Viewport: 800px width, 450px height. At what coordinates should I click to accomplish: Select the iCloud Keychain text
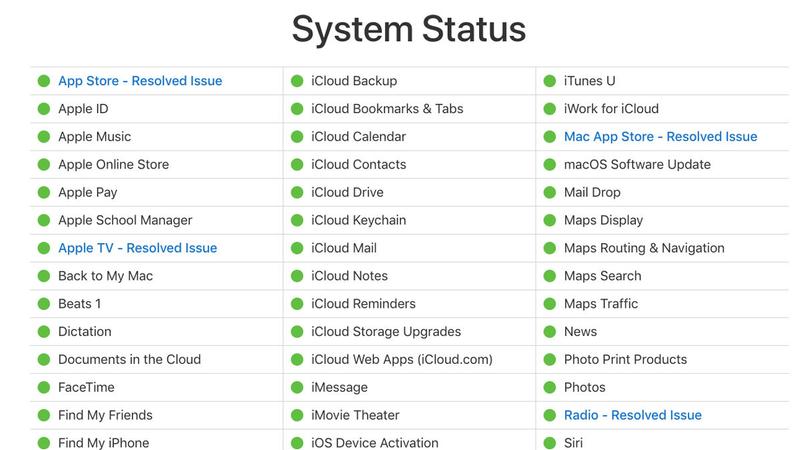(359, 220)
